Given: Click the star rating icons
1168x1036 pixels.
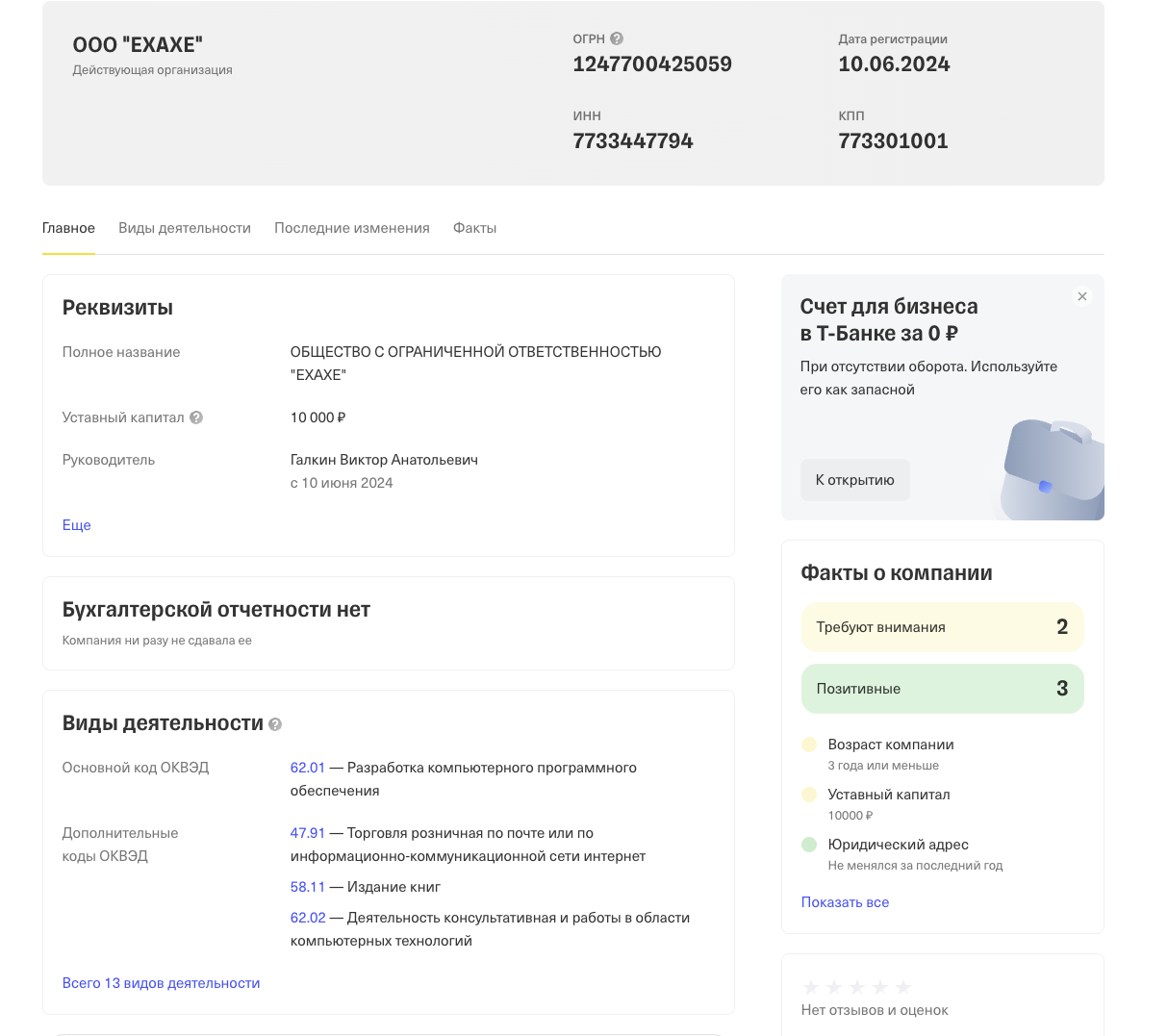Looking at the screenshot, I should pos(856,987).
